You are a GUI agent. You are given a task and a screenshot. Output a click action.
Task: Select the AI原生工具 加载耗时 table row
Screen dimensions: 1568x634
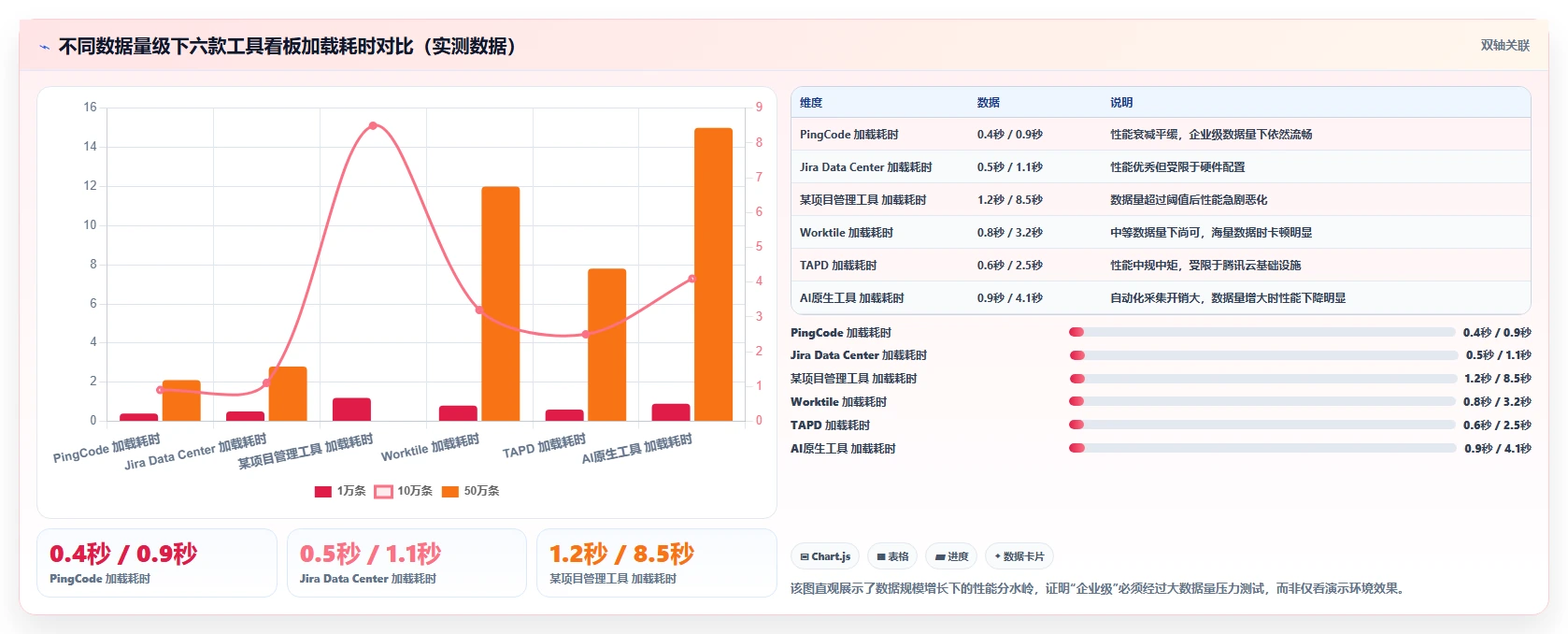click(1161, 298)
